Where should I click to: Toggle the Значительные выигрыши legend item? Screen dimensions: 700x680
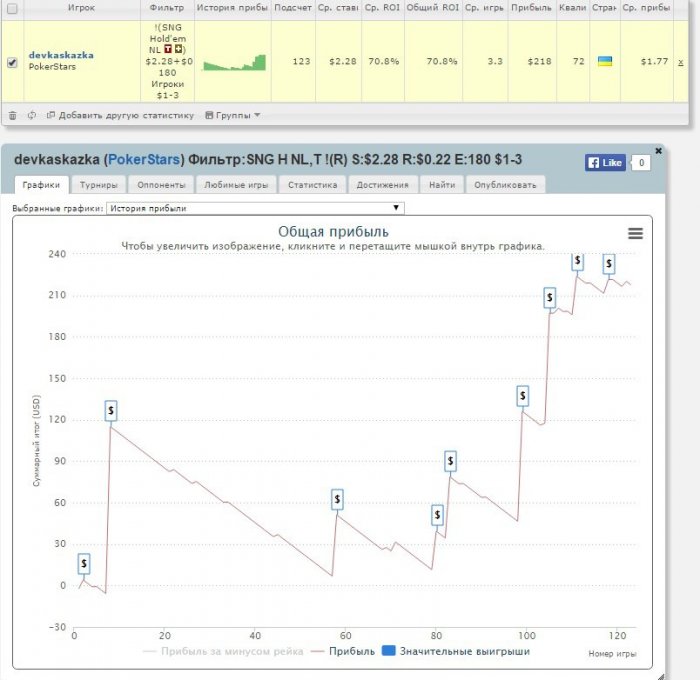pos(456,651)
